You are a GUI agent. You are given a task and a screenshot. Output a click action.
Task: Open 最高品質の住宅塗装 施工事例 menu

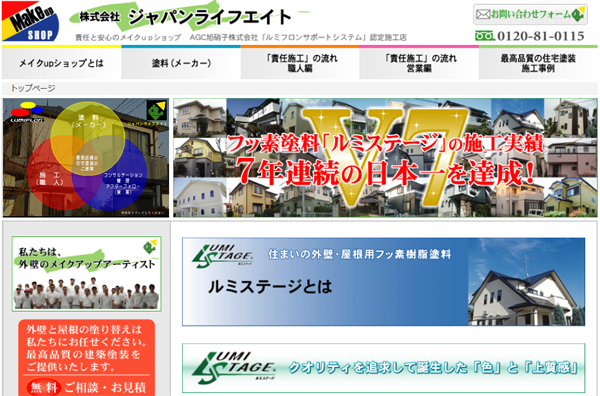tap(538, 63)
